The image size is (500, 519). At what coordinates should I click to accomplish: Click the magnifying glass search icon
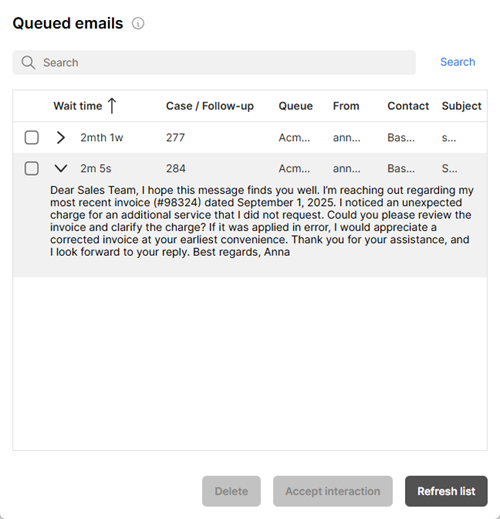point(28,63)
